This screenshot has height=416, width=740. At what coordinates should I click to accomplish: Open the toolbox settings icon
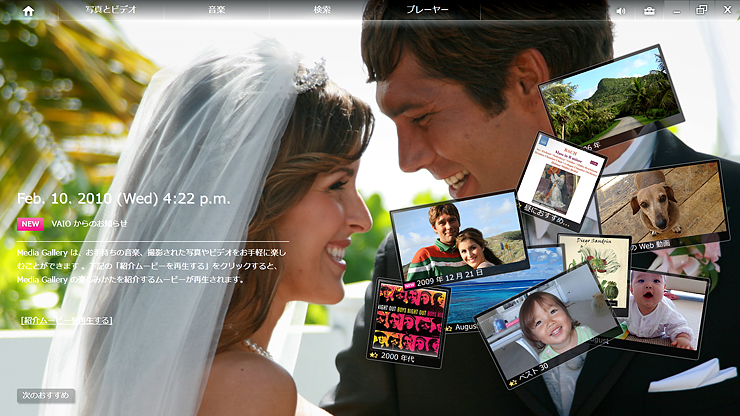click(x=649, y=11)
